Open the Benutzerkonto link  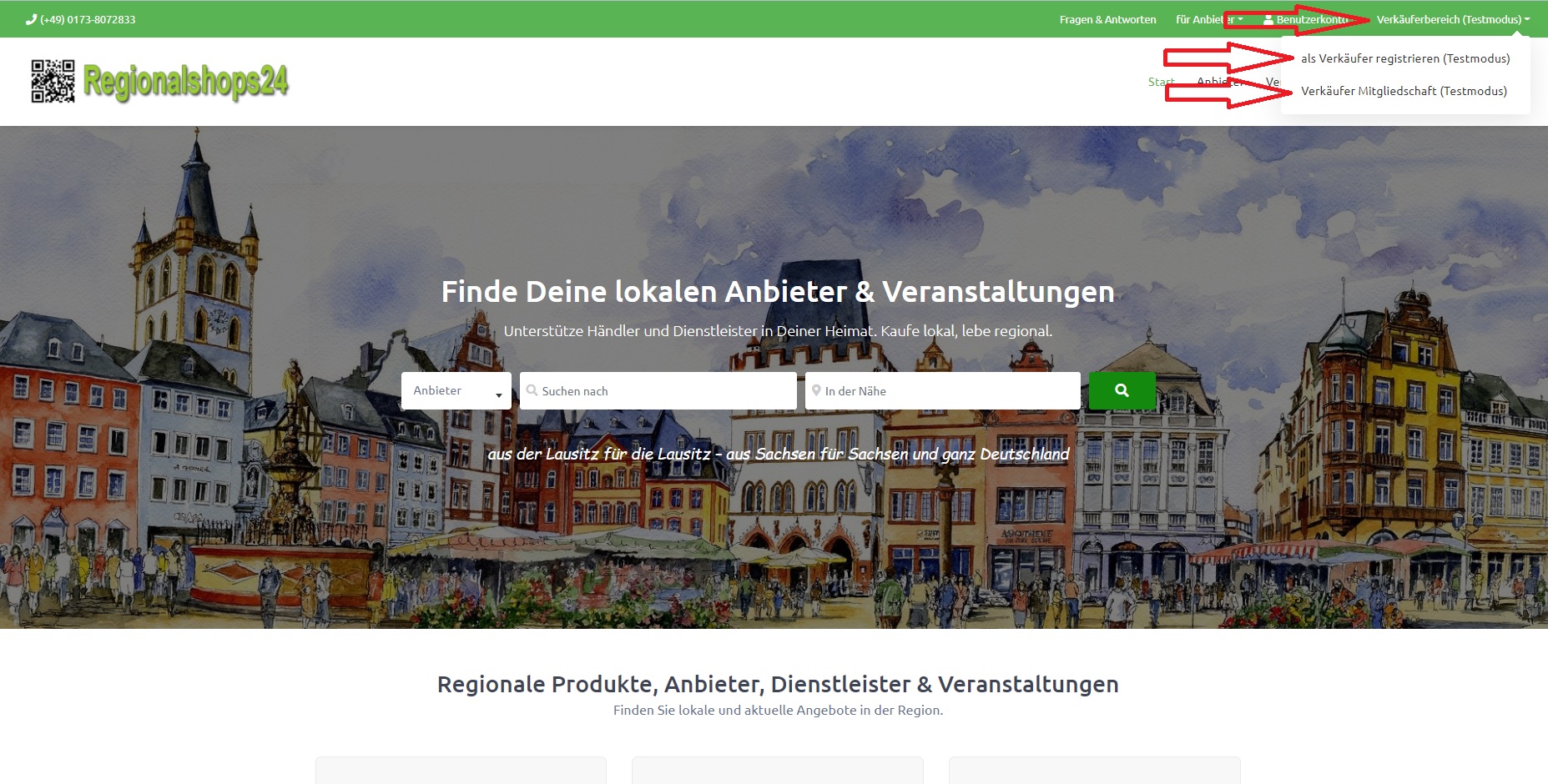click(1310, 19)
